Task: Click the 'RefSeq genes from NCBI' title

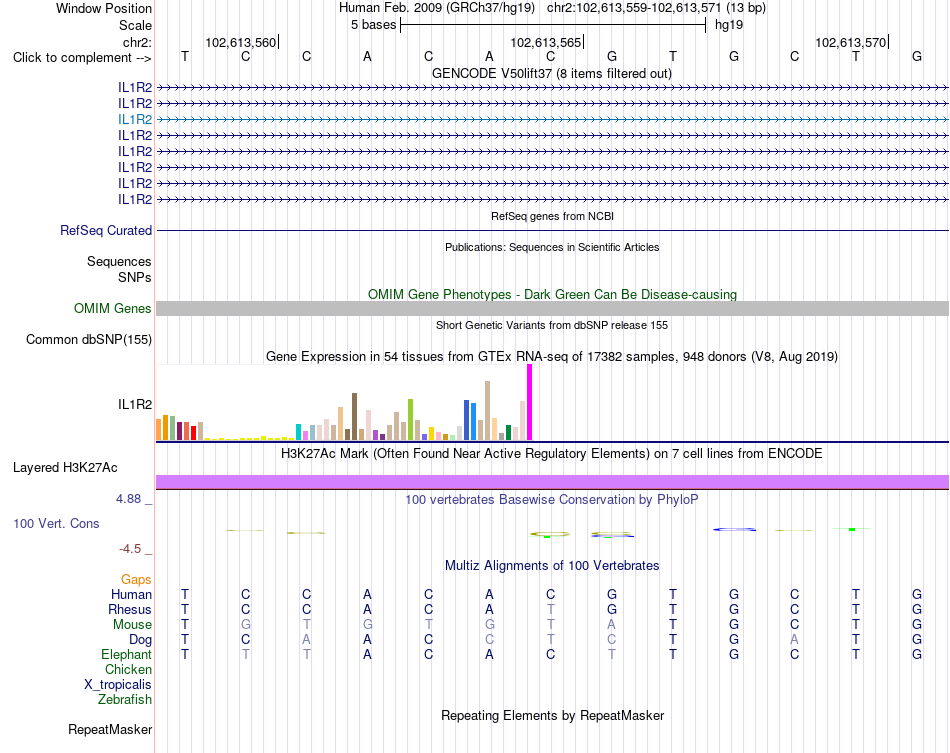Action: (552, 216)
